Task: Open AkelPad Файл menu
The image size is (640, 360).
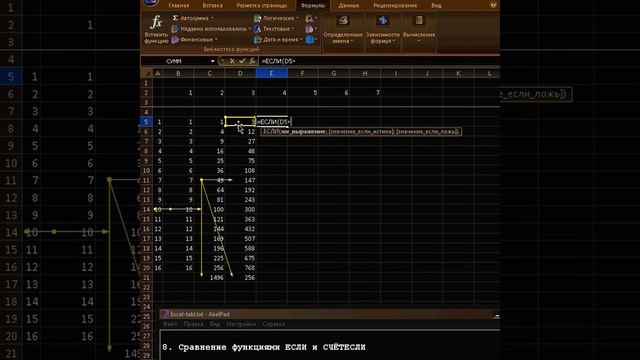Action: pos(170,324)
